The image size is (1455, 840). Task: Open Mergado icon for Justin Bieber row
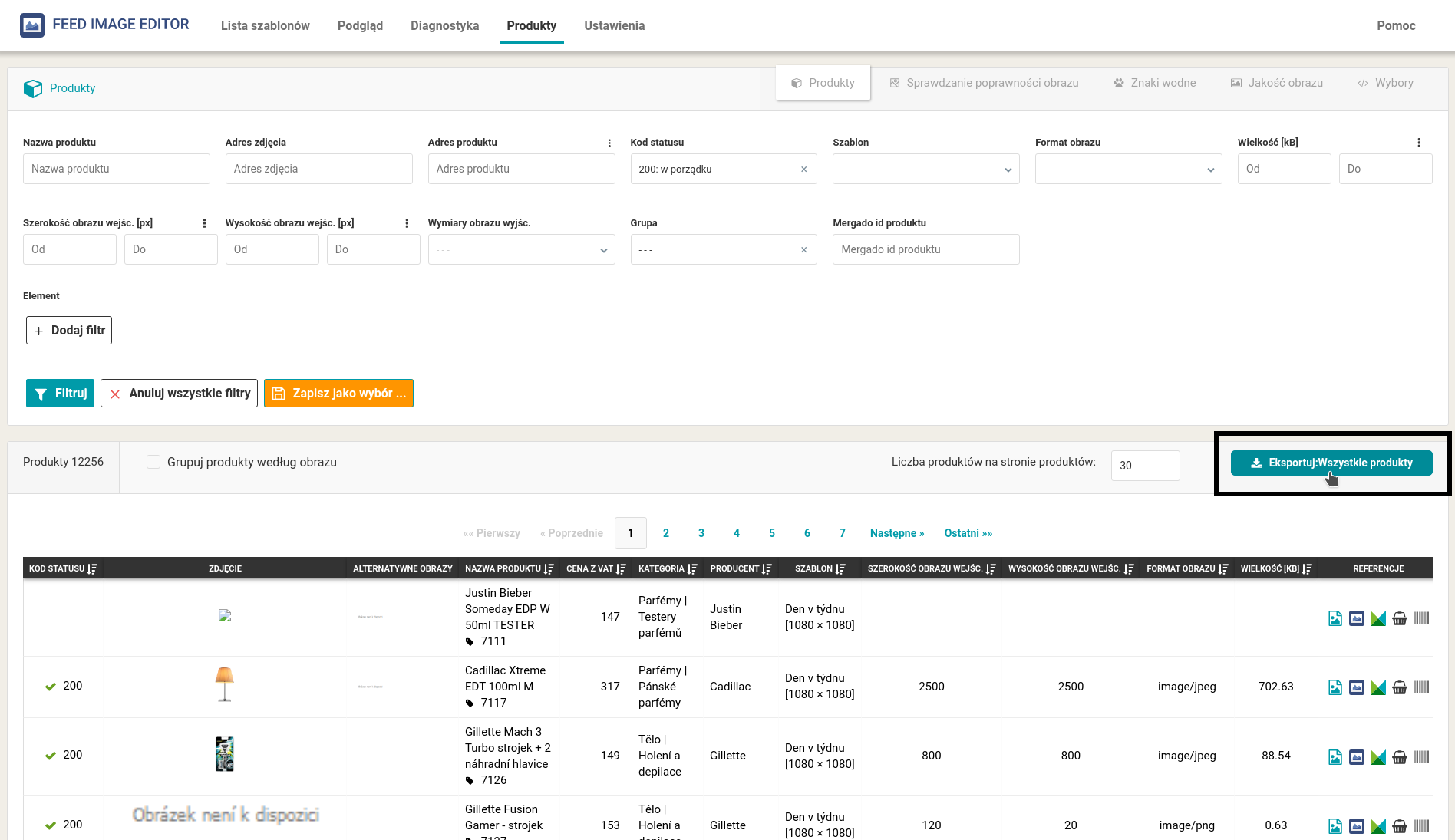1378,618
